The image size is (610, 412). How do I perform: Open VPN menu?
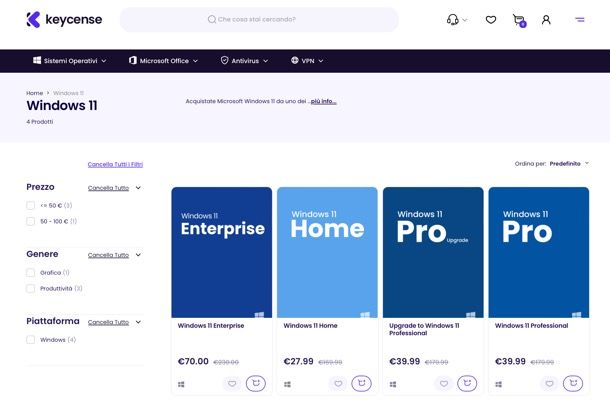(x=307, y=61)
